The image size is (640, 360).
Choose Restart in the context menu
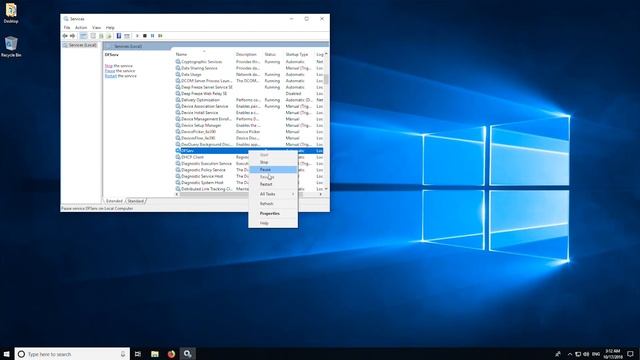pos(273,184)
